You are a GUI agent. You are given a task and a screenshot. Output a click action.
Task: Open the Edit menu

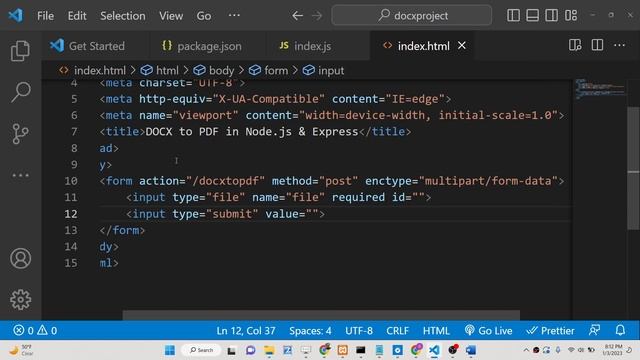pos(77,16)
